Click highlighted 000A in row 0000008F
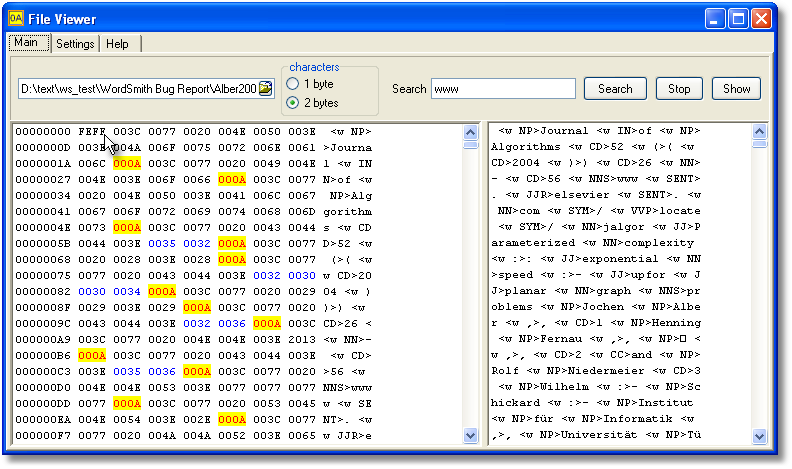 click(x=197, y=307)
